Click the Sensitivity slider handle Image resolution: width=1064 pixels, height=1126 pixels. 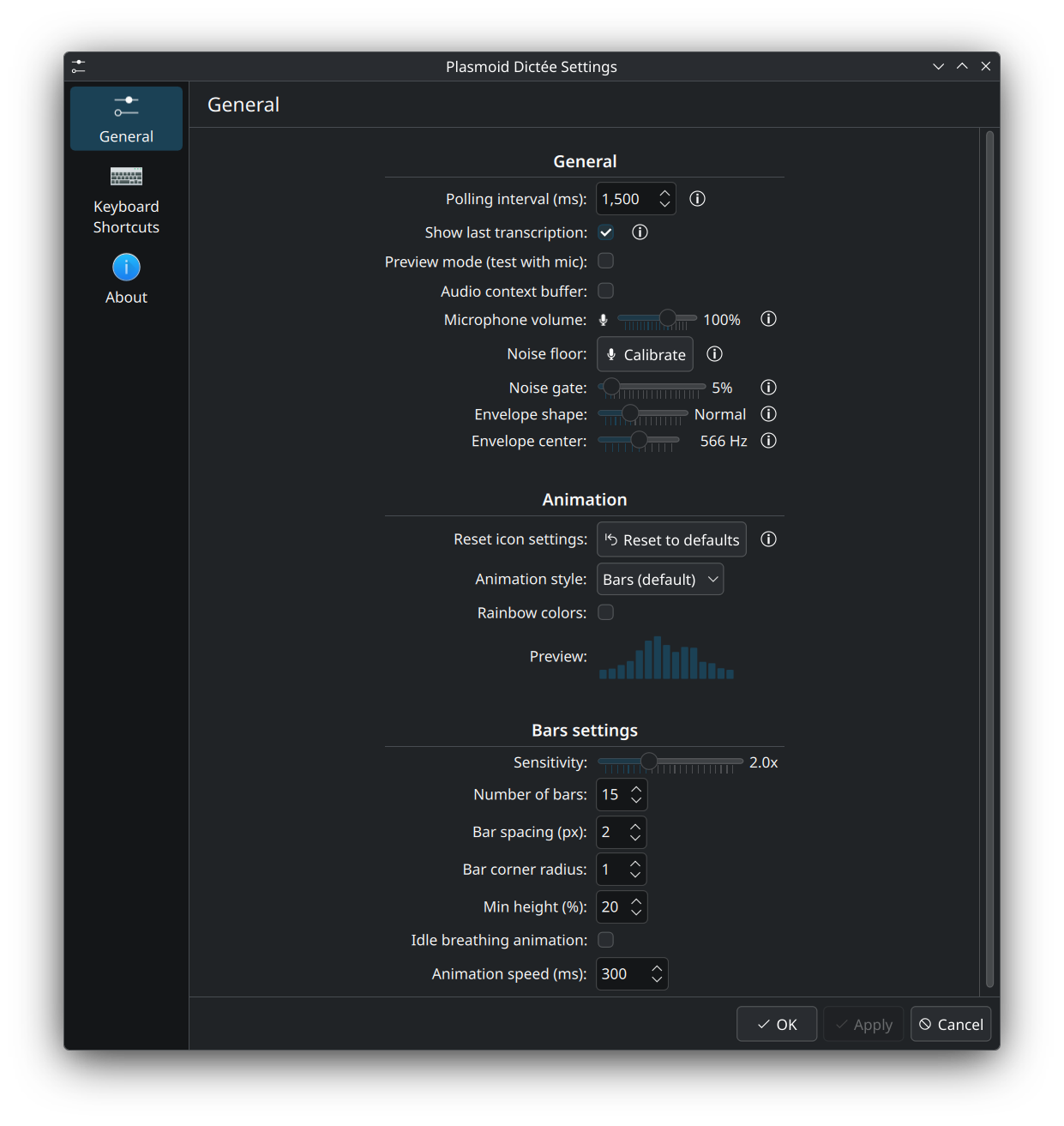[x=649, y=761]
